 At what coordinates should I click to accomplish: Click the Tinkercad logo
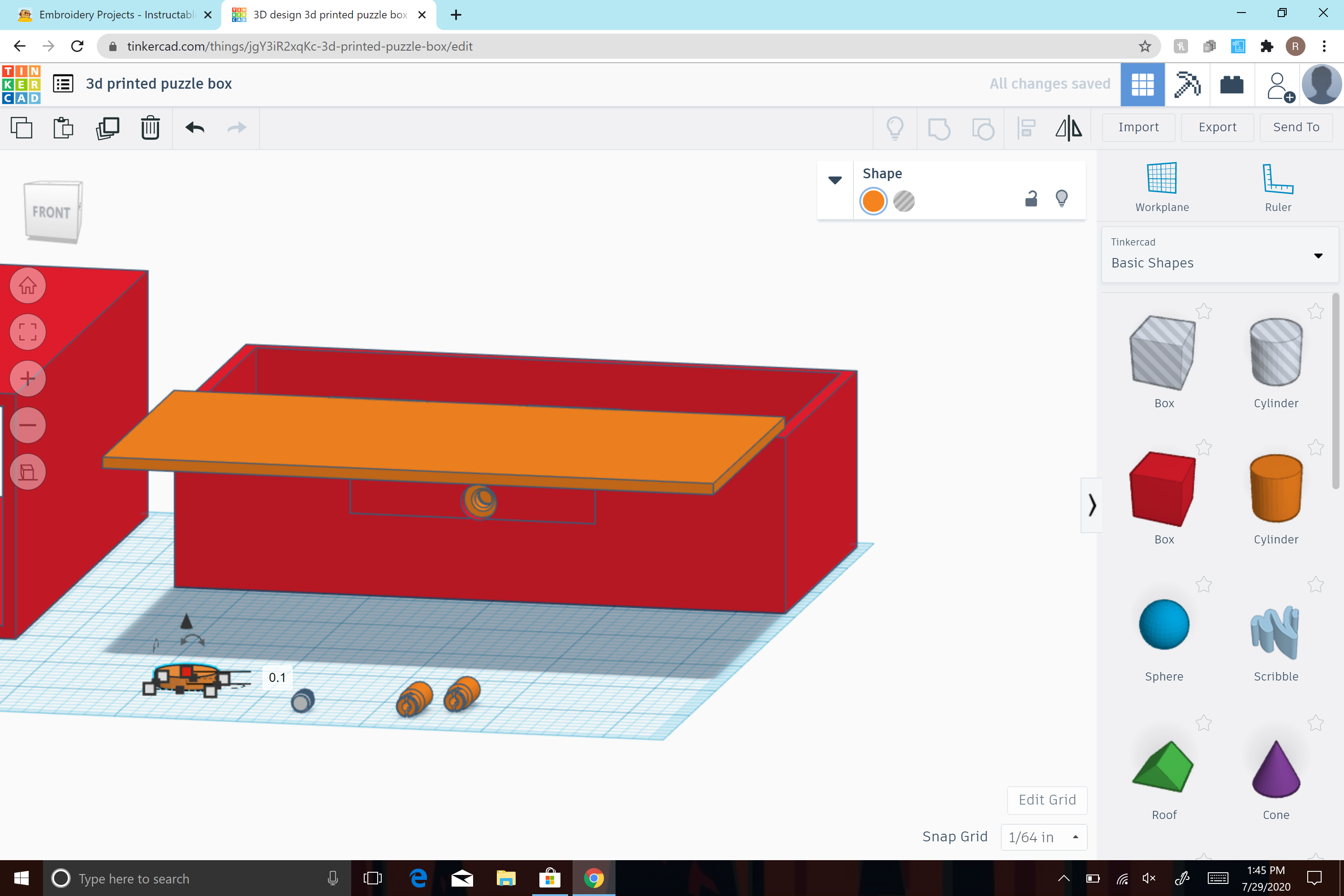(21, 84)
